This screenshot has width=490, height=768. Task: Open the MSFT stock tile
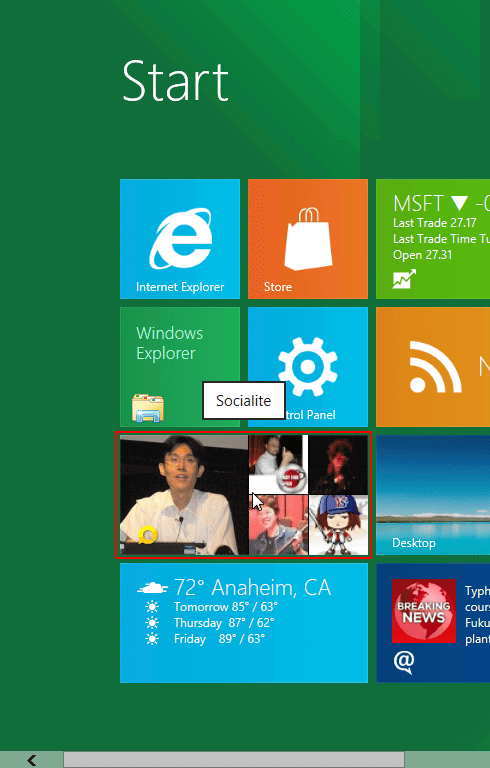click(x=433, y=239)
